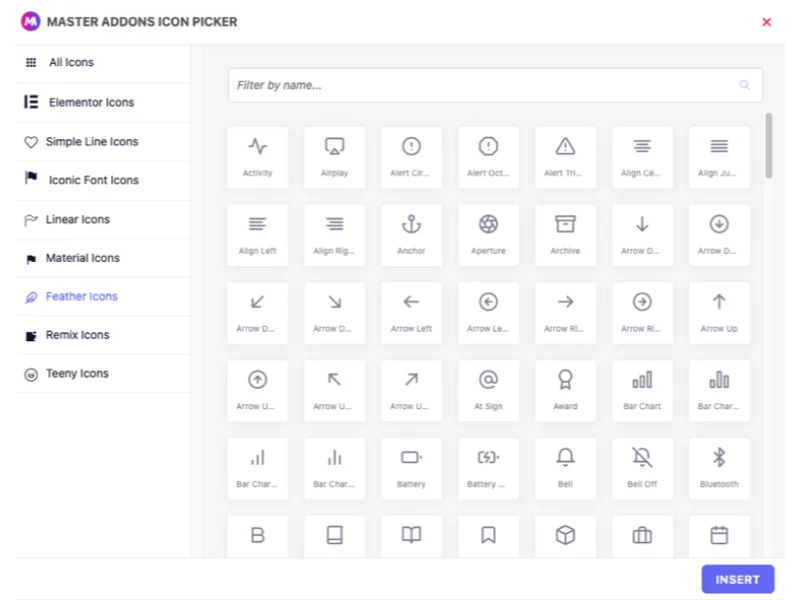Viewport: 800px width, 600px height.
Task: Pick the Archive icon
Action: coord(565,235)
